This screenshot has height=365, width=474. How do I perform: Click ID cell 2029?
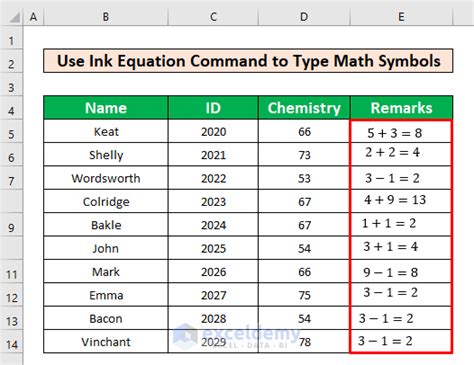(x=213, y=342)
